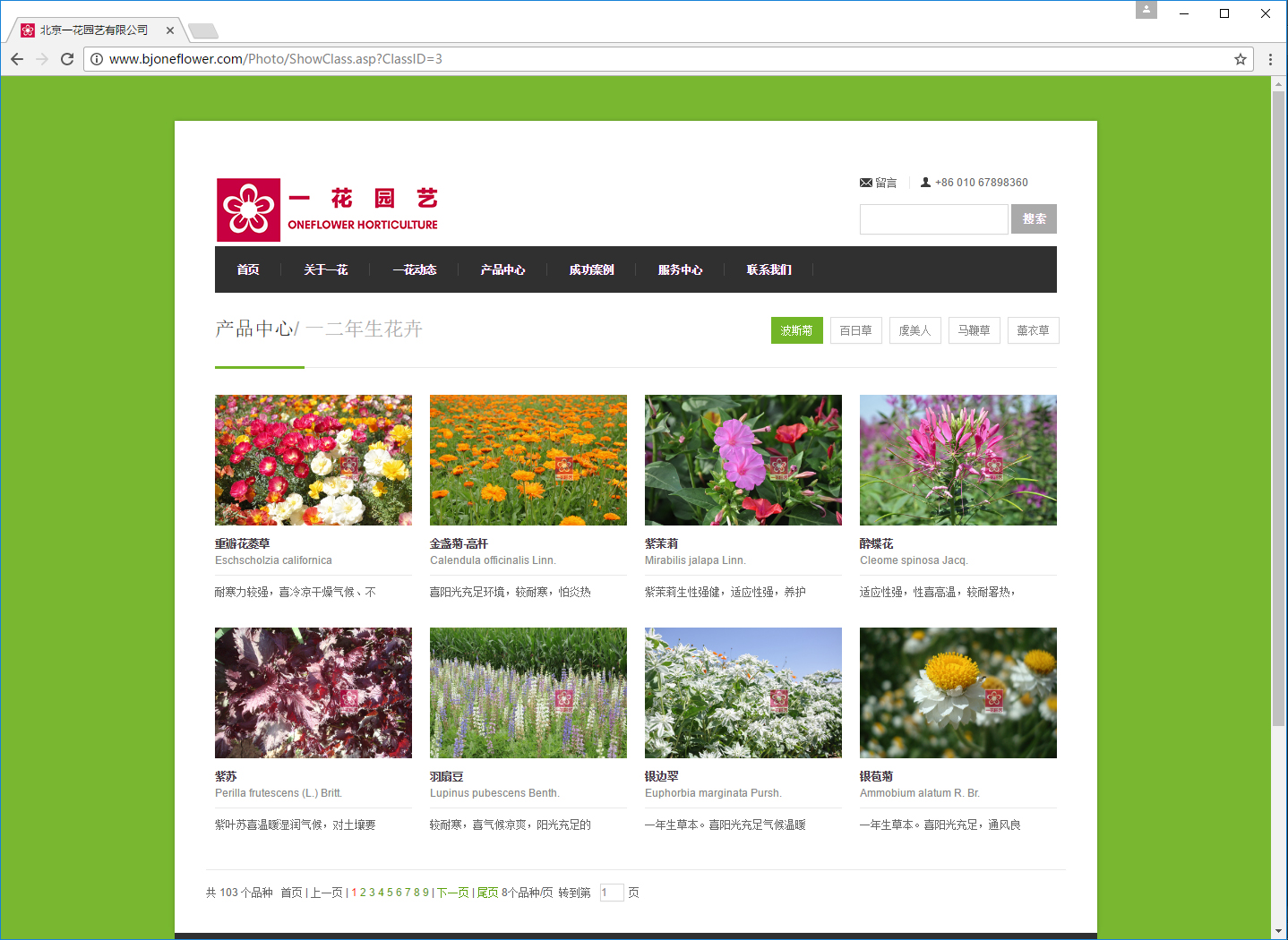The height and width of the screenshot is (940, 1288).
Task: Bookmark this page with the star icon
Action: [x=1240, y=59]
